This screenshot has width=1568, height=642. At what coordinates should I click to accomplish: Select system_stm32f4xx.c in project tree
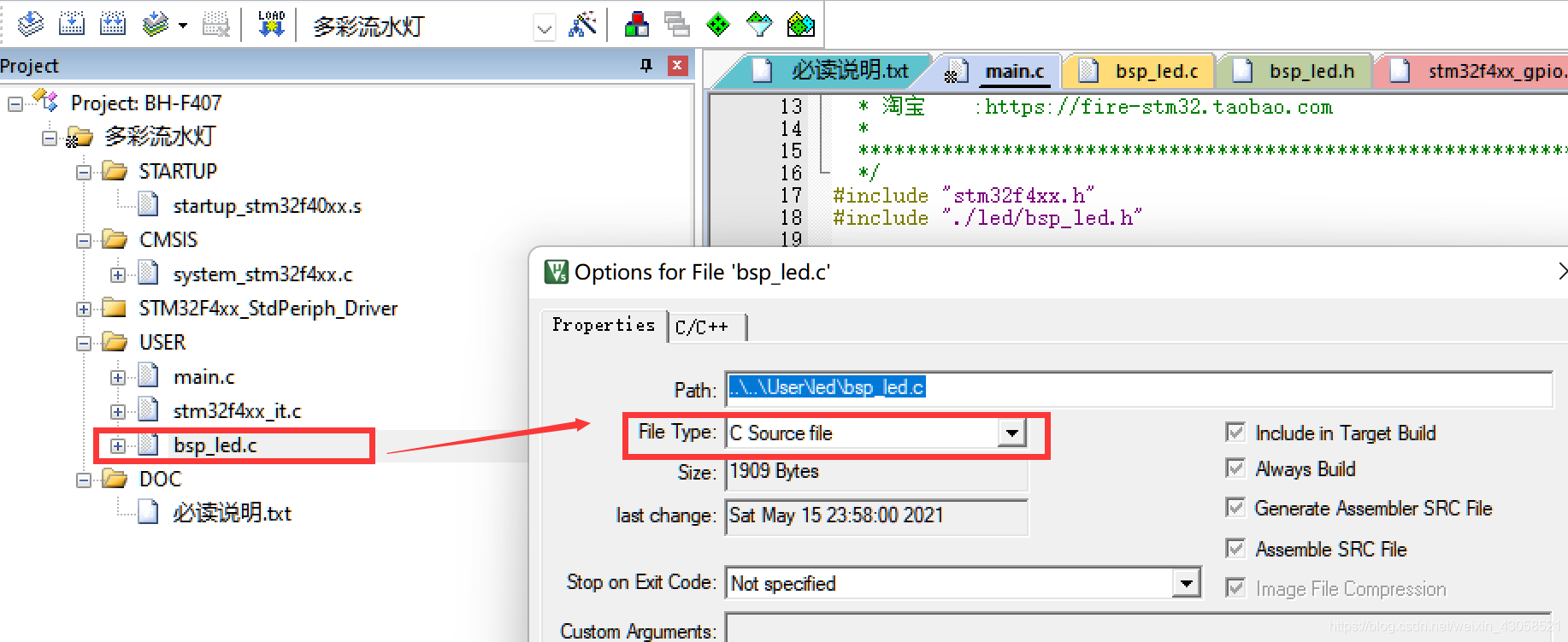(x=262, y=274)
